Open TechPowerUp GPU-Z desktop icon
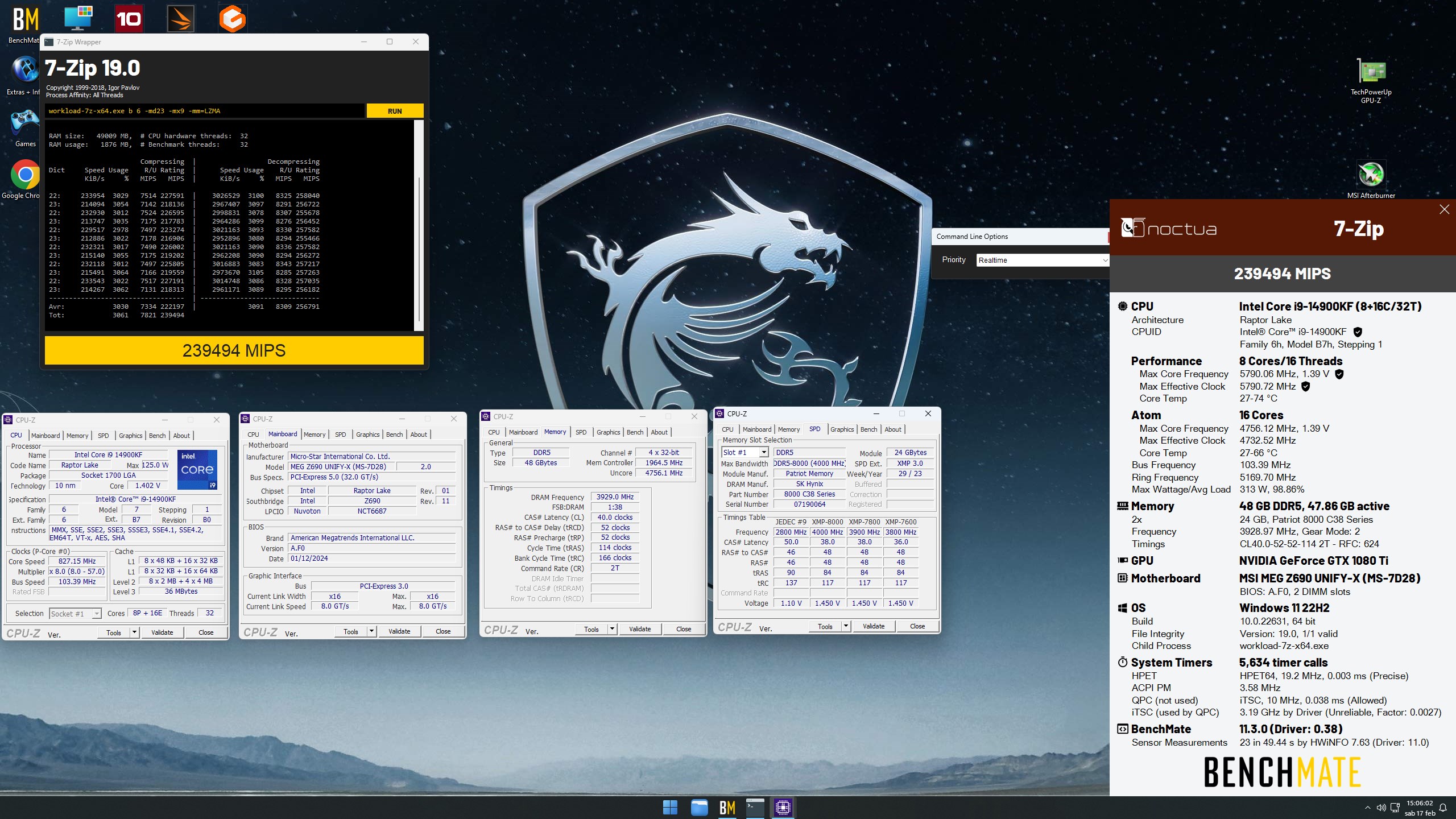Image resolution: width=1456 pixels, height=819 pixels. coord(1371,80)
